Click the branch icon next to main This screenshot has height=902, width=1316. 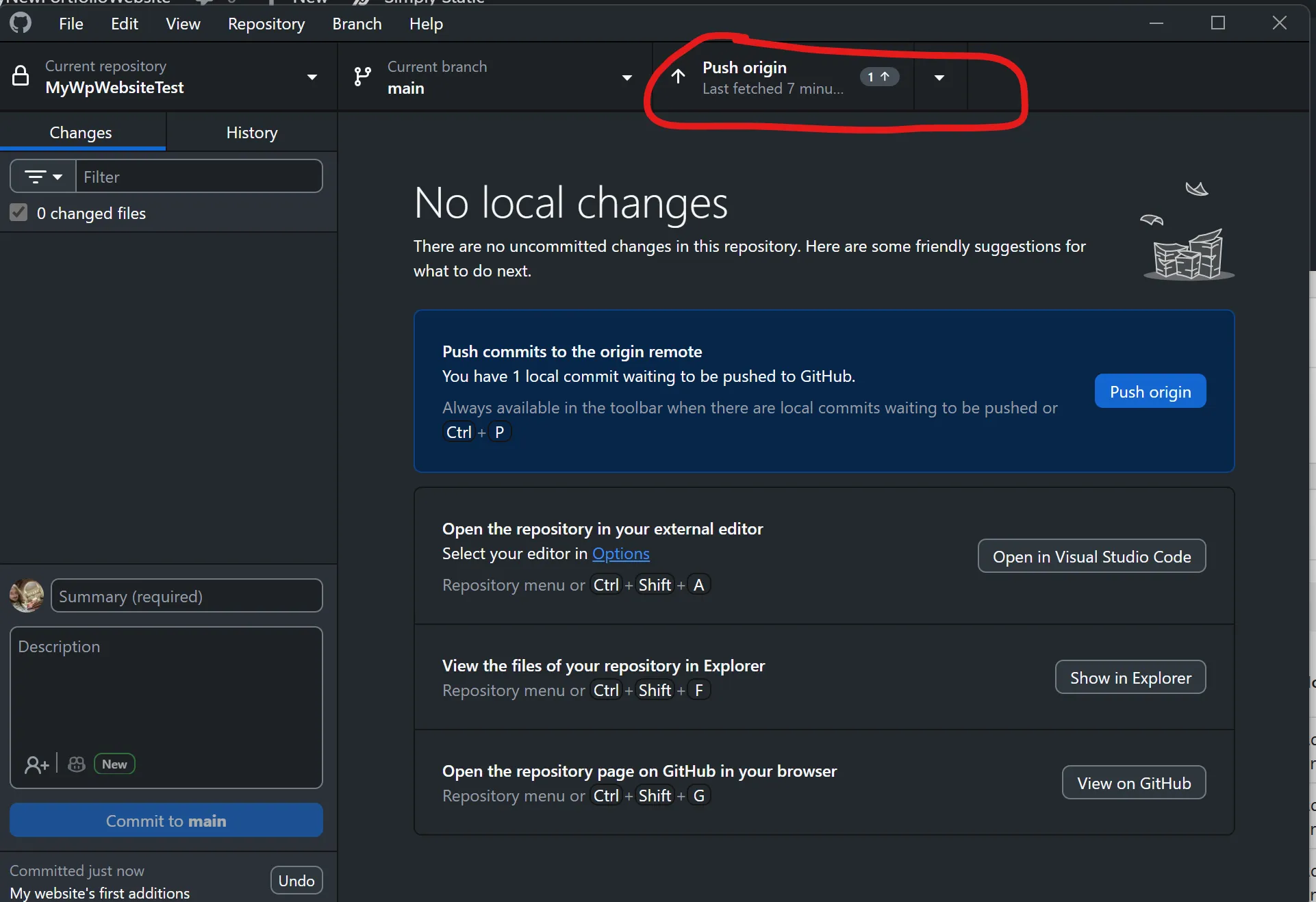pos(362,77)
